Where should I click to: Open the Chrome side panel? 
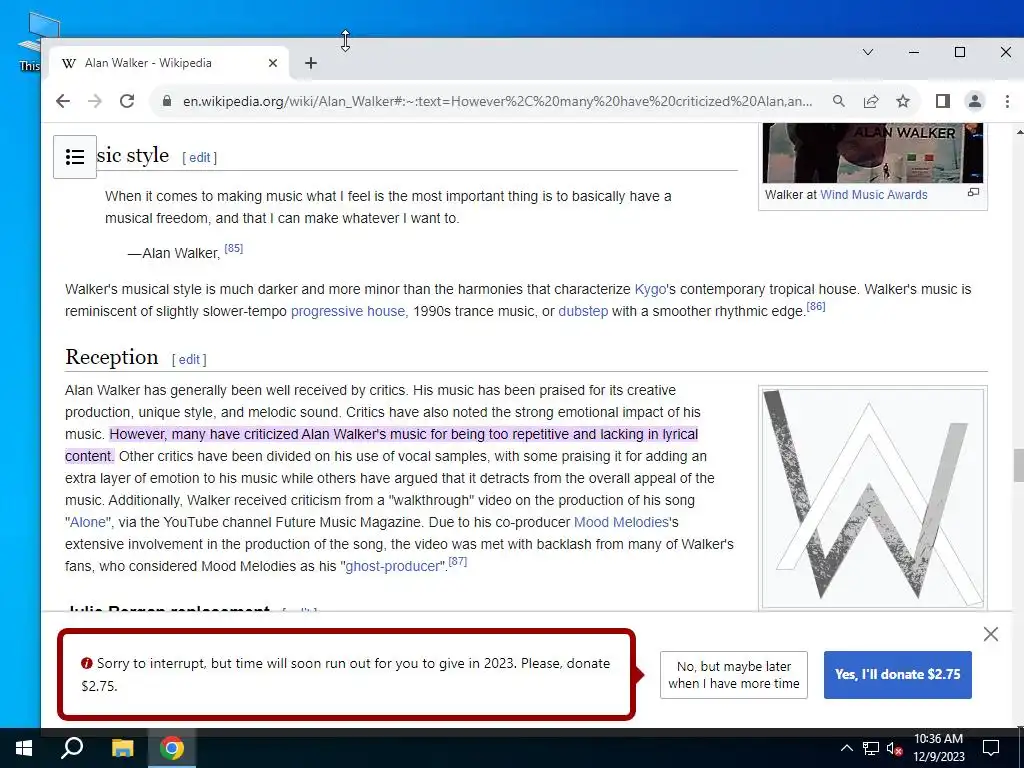(x=942, y=101)
